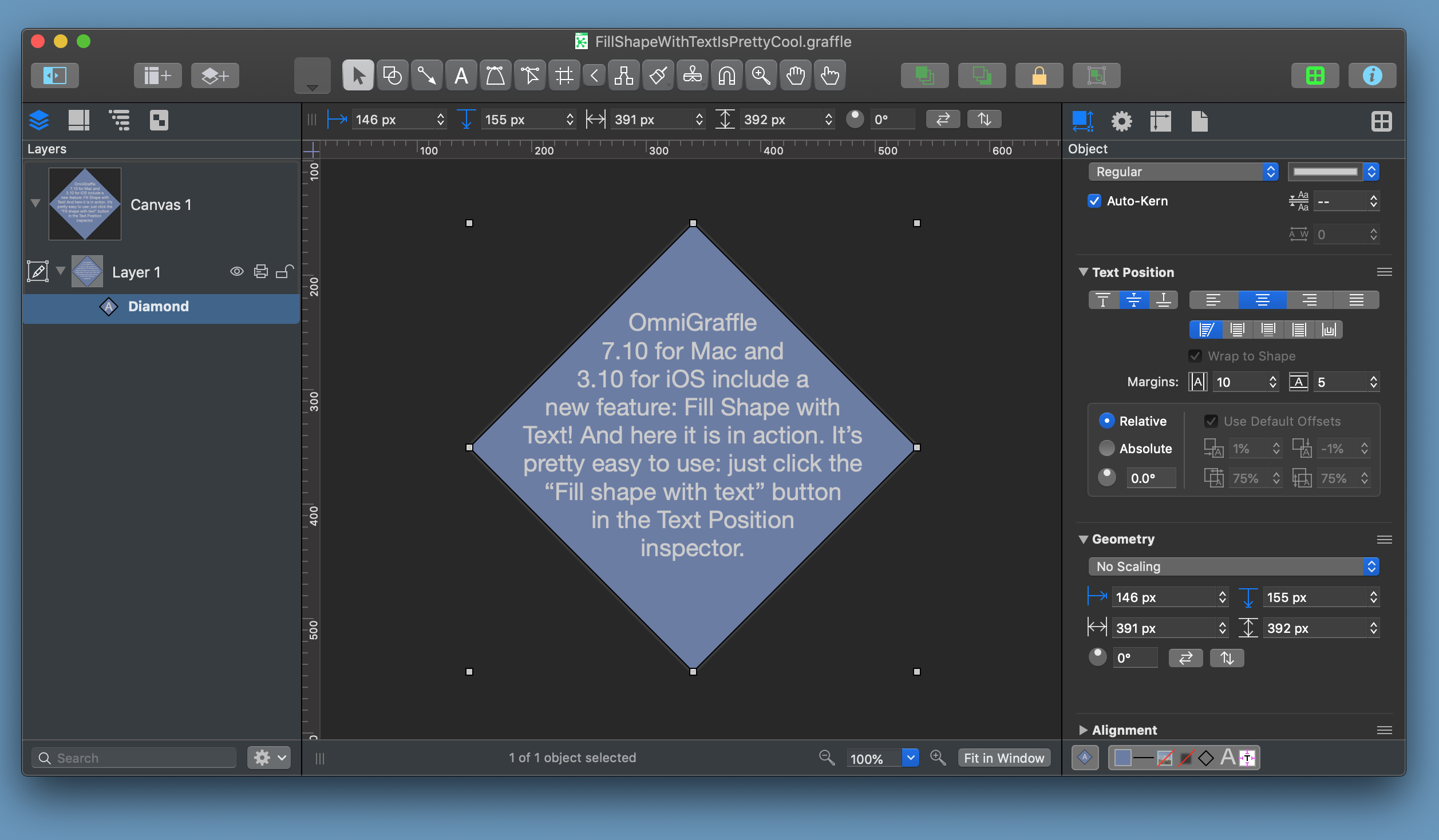The width and height of the screenshot is (1439, 840).
Task: Switch to the Object inspector tab
Action: click(1082, 121)
